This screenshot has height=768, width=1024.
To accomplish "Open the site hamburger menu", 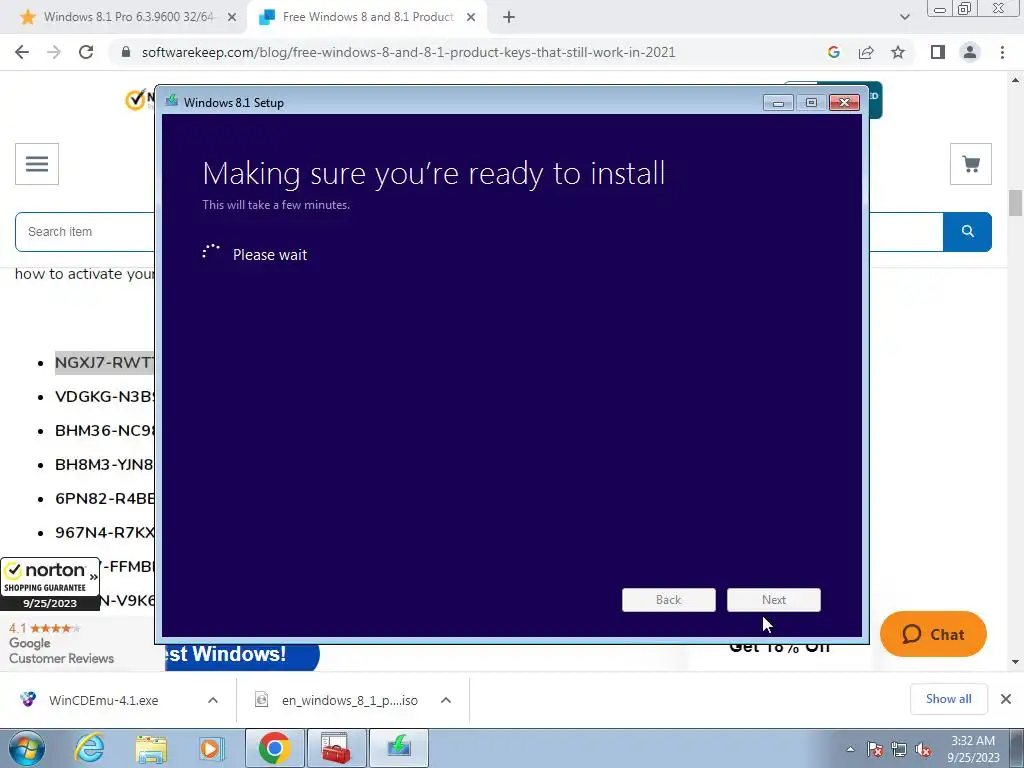I will (x=37, y=164).
